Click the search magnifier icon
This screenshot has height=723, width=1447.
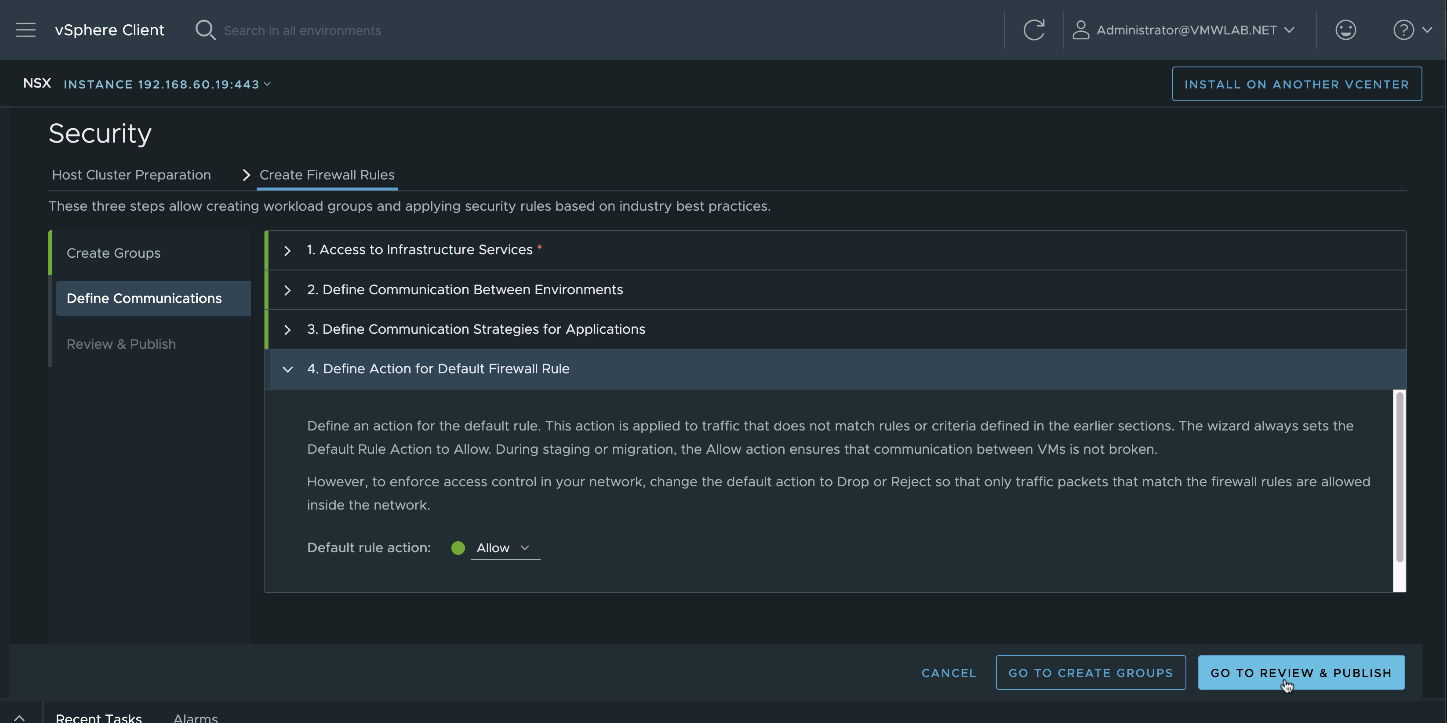[x=205, y=30]
